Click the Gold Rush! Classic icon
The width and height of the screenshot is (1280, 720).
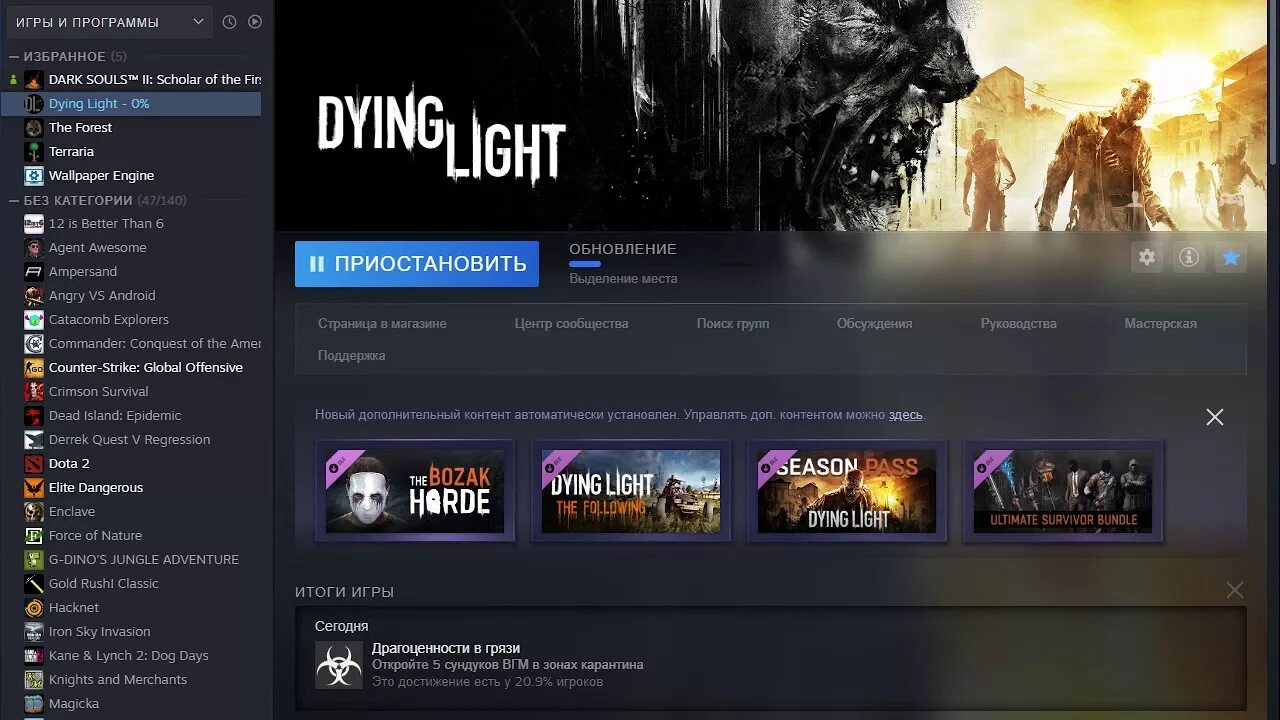pyautogui.click(x=34, y=583)
